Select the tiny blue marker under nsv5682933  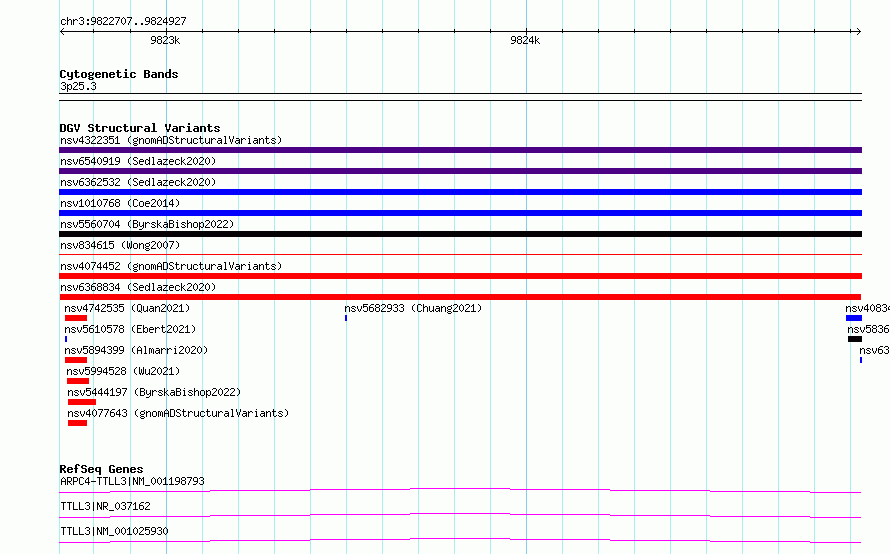tap(346, 318)
